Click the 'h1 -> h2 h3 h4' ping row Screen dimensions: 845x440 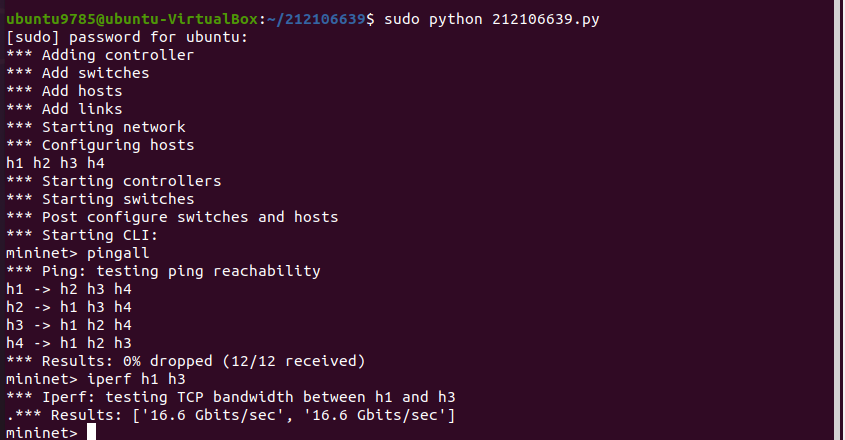[69, 289]
